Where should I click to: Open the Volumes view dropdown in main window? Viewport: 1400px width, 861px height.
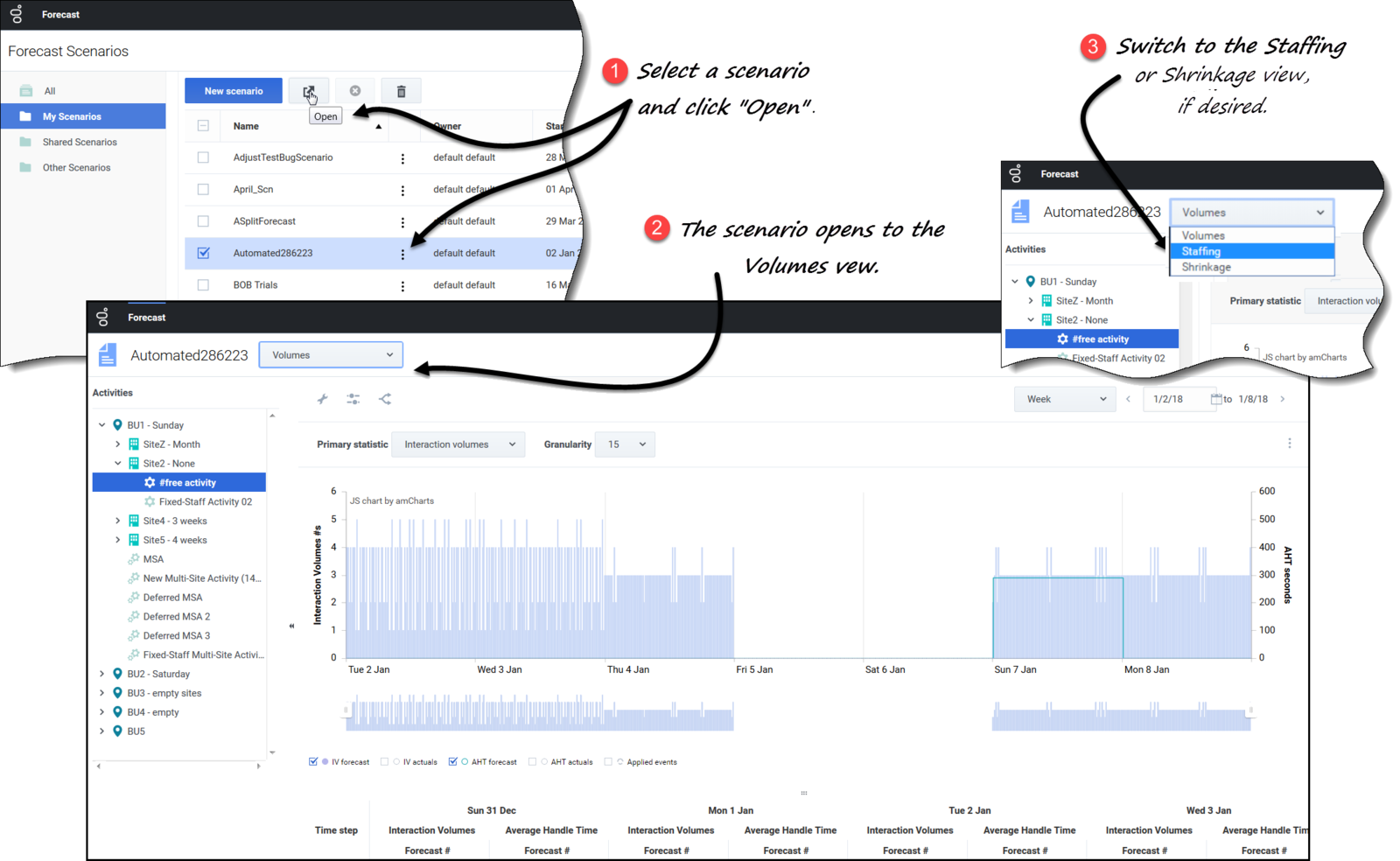point(331,355)
